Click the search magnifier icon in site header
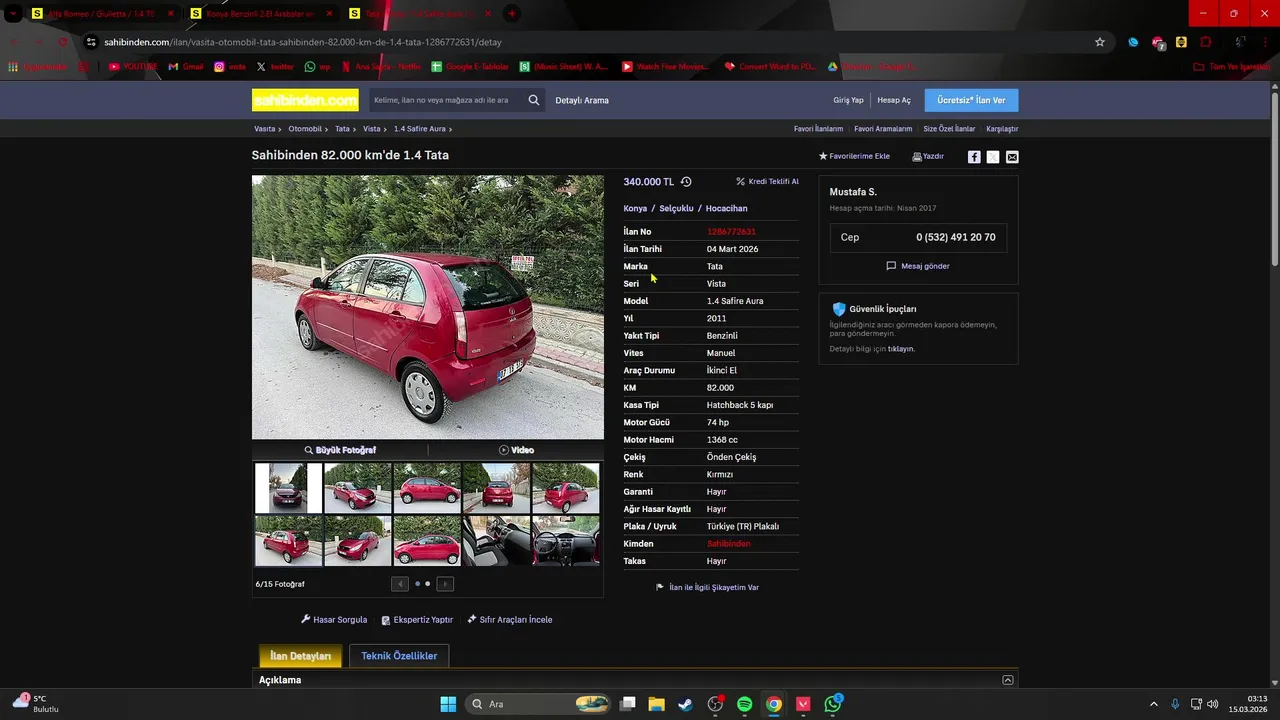1280x720 pixels. pyautogui.click(x=534, y=100)
